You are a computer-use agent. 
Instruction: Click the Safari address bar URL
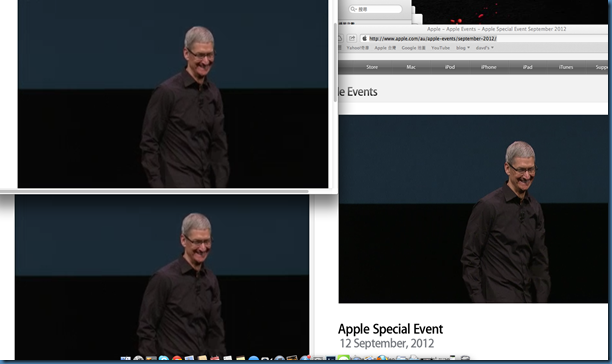(x=432, y=38)
